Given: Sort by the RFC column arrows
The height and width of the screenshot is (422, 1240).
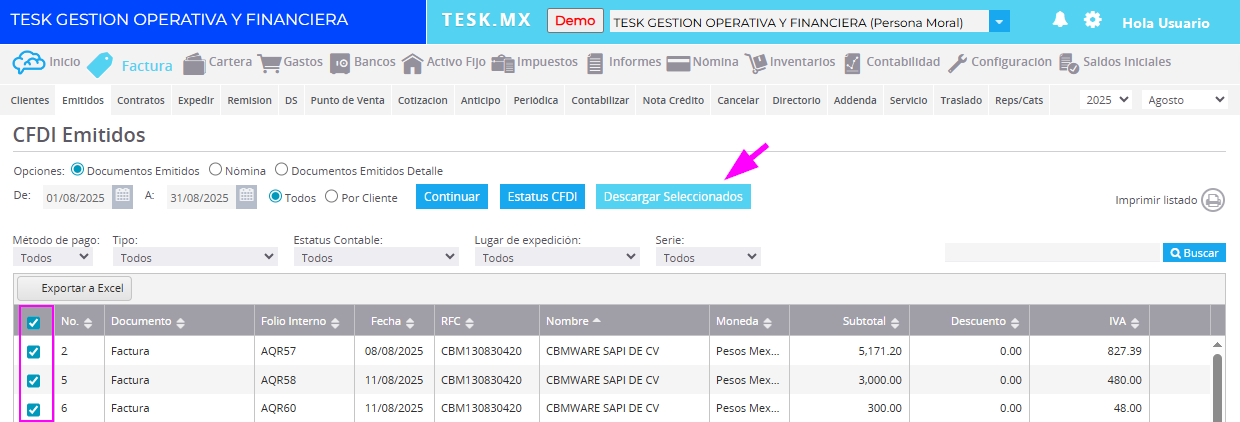Looking at the screenshot, I should point(469,322).
